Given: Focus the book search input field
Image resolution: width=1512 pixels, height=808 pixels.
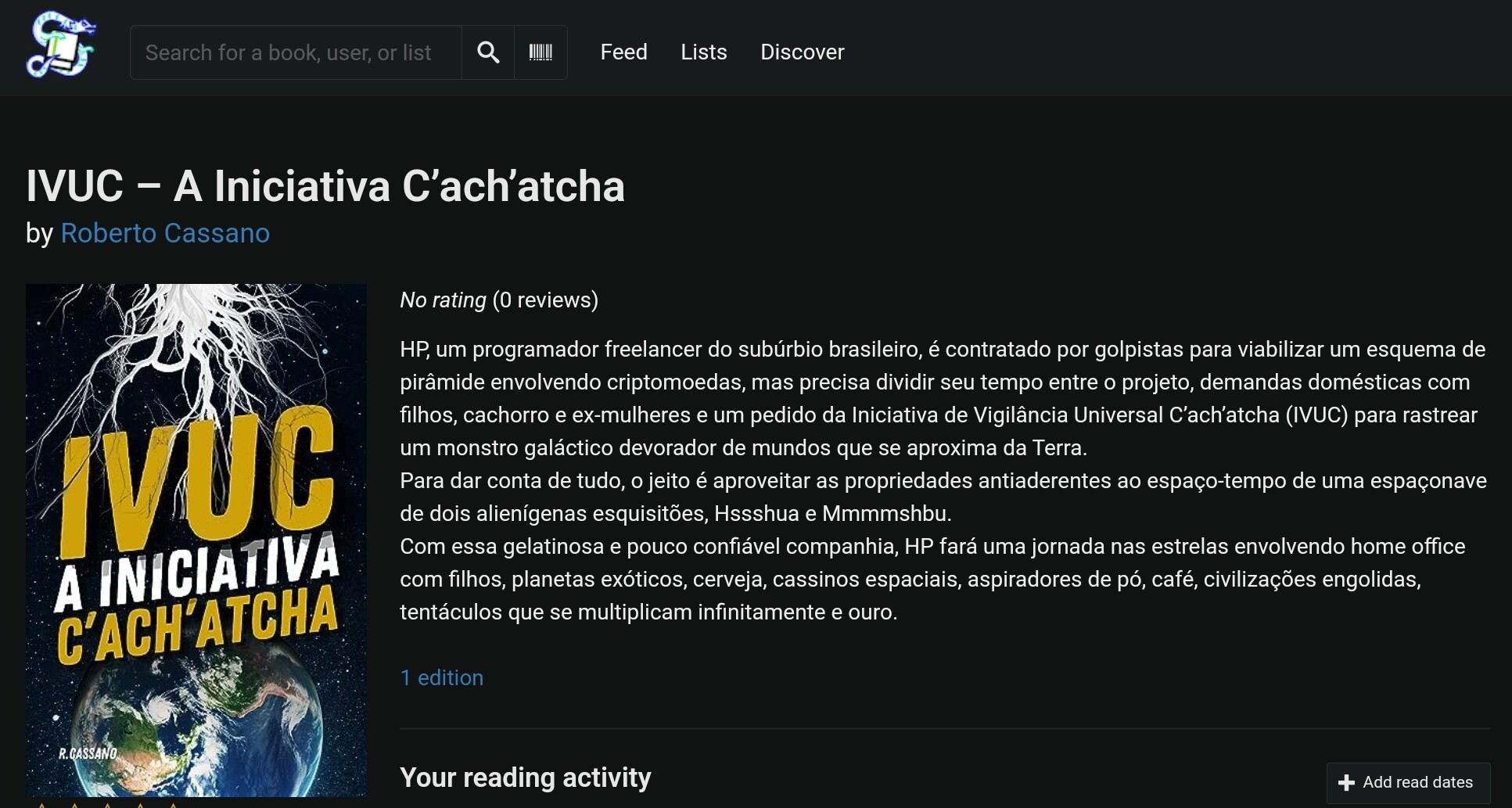Looking at the screenshot, I should (x=296, y=52).
